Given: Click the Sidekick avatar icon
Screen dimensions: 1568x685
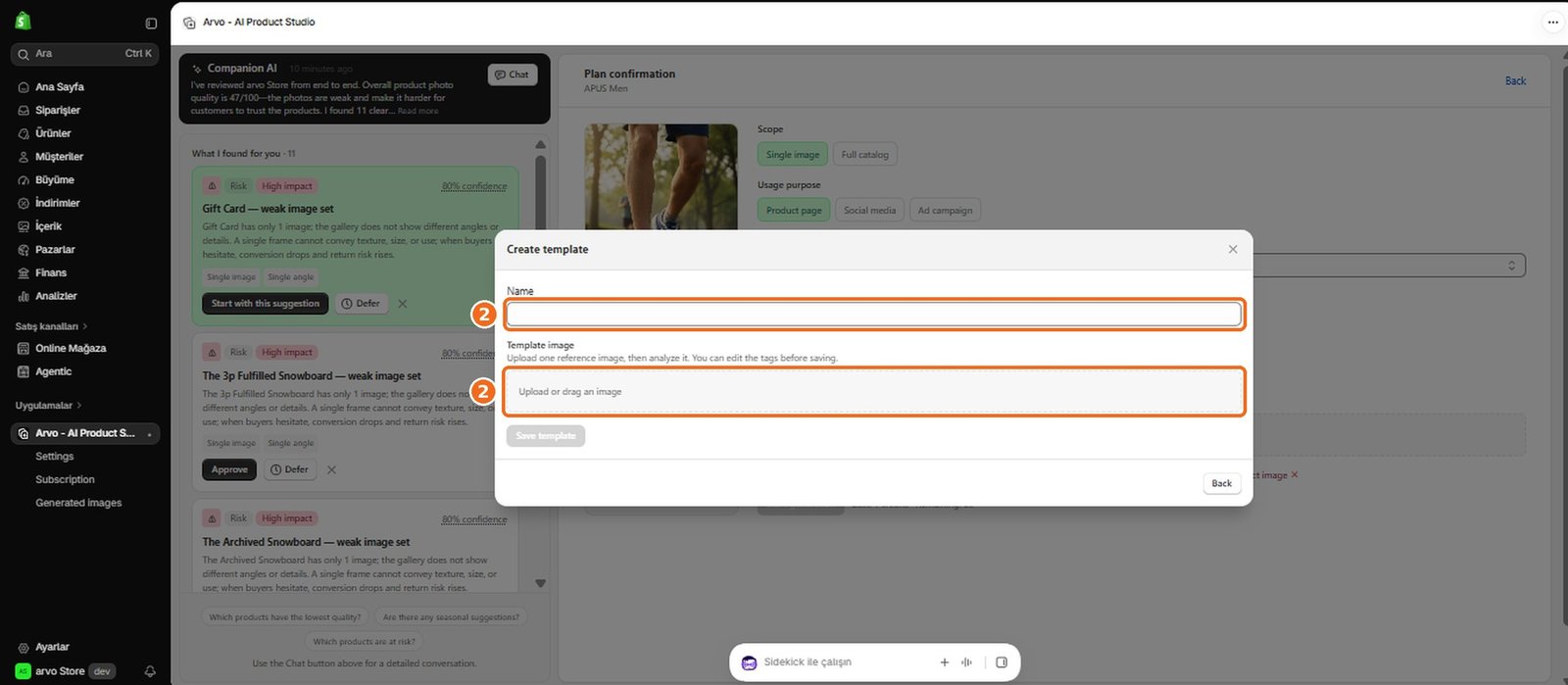Looking at the screenshot, I should click(x=749, y=662).
